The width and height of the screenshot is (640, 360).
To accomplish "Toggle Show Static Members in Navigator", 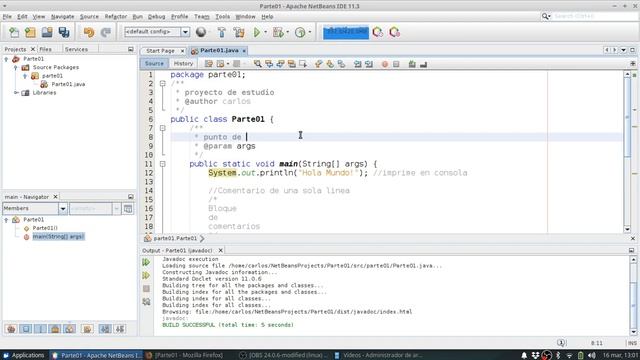I will [40, 329].
